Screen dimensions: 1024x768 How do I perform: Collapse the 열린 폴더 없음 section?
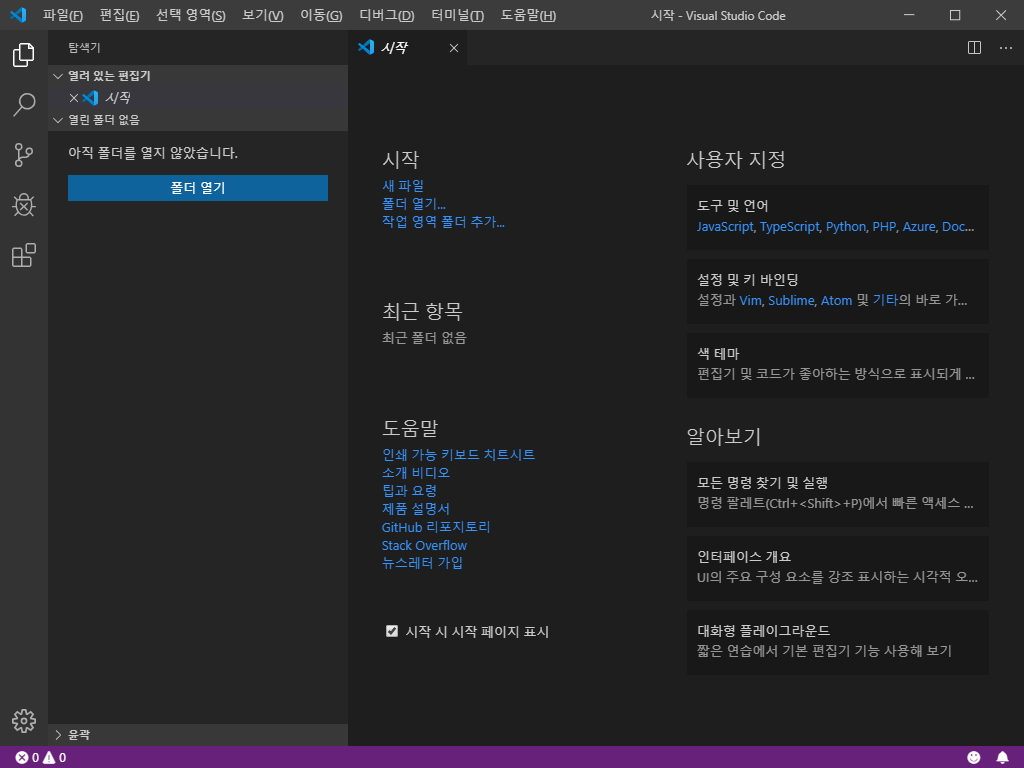(197, 120)
